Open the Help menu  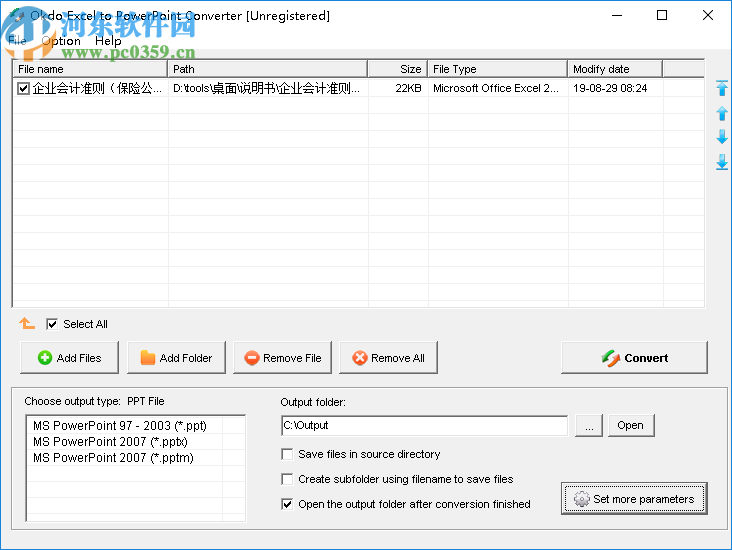click(x=108, y=41)
